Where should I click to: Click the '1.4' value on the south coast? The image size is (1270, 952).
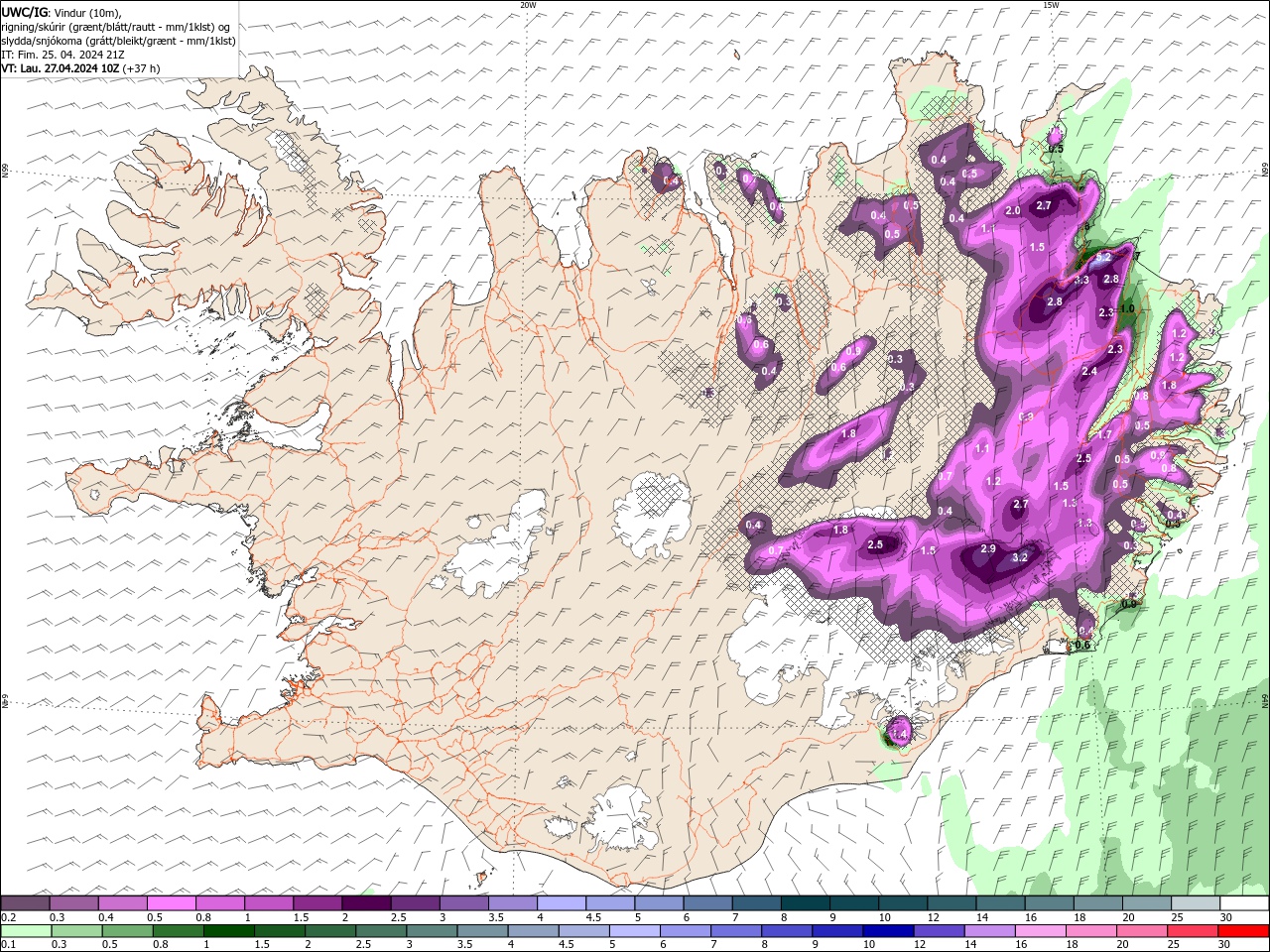pos(901,733)
